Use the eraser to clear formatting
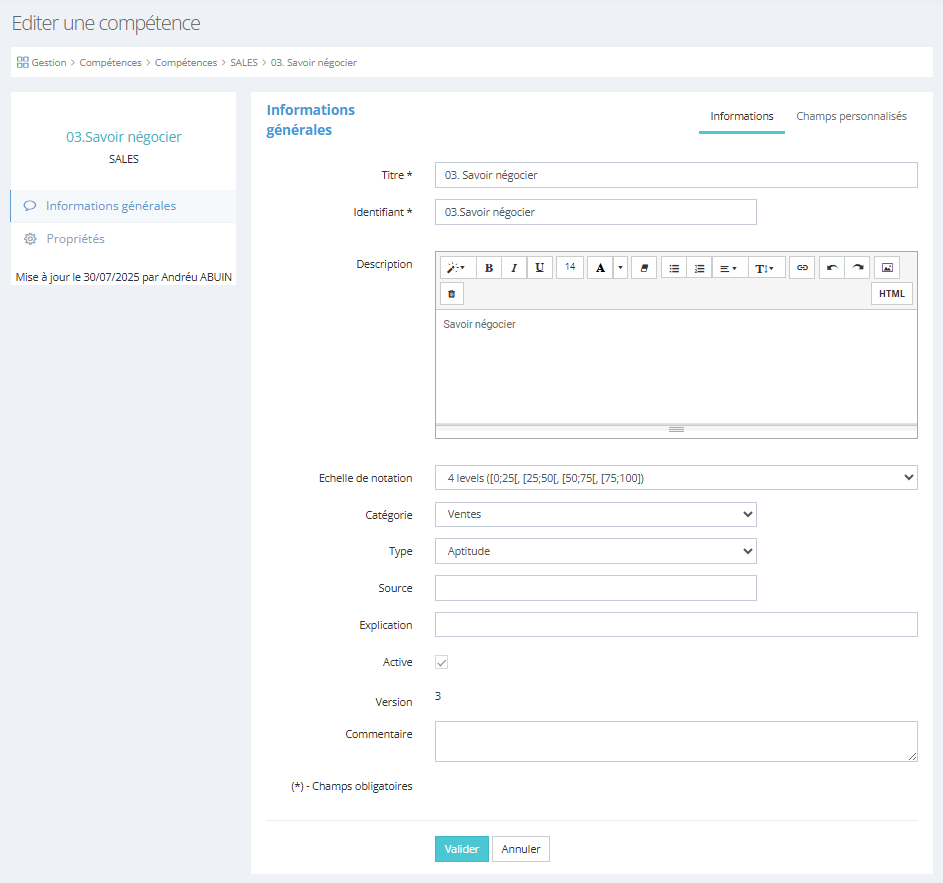This screenshot has height=883, width=943. click(x=644, y=268)
